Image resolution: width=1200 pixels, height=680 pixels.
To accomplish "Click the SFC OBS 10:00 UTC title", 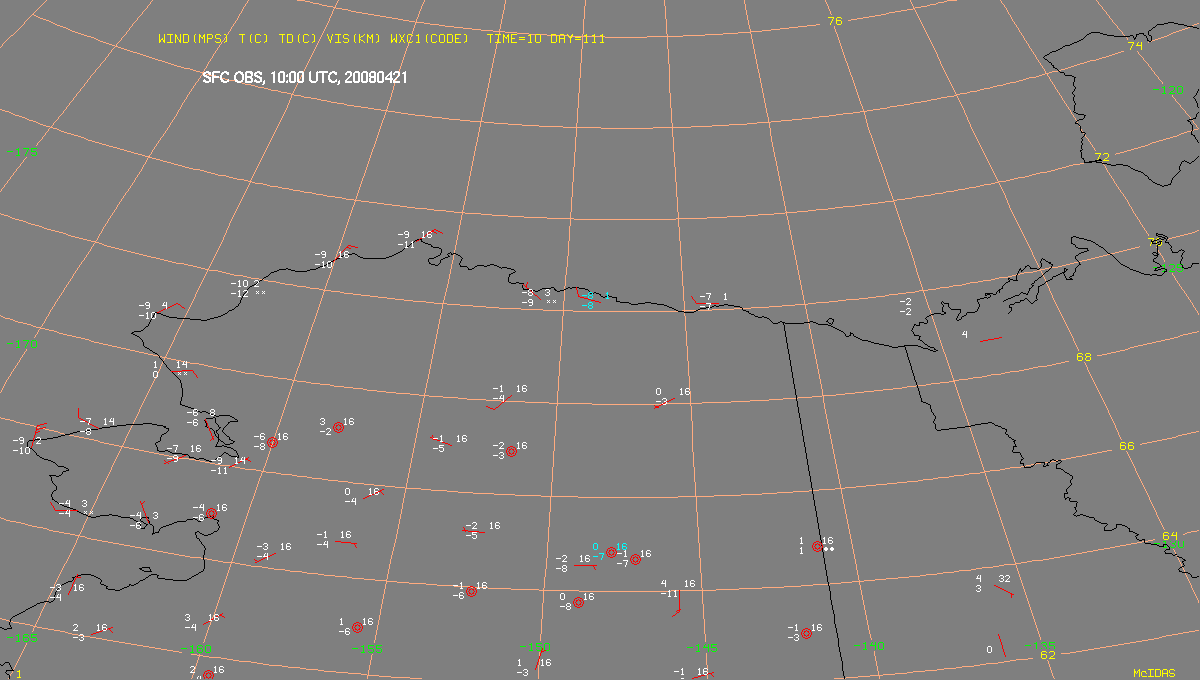I will point(304,78).
